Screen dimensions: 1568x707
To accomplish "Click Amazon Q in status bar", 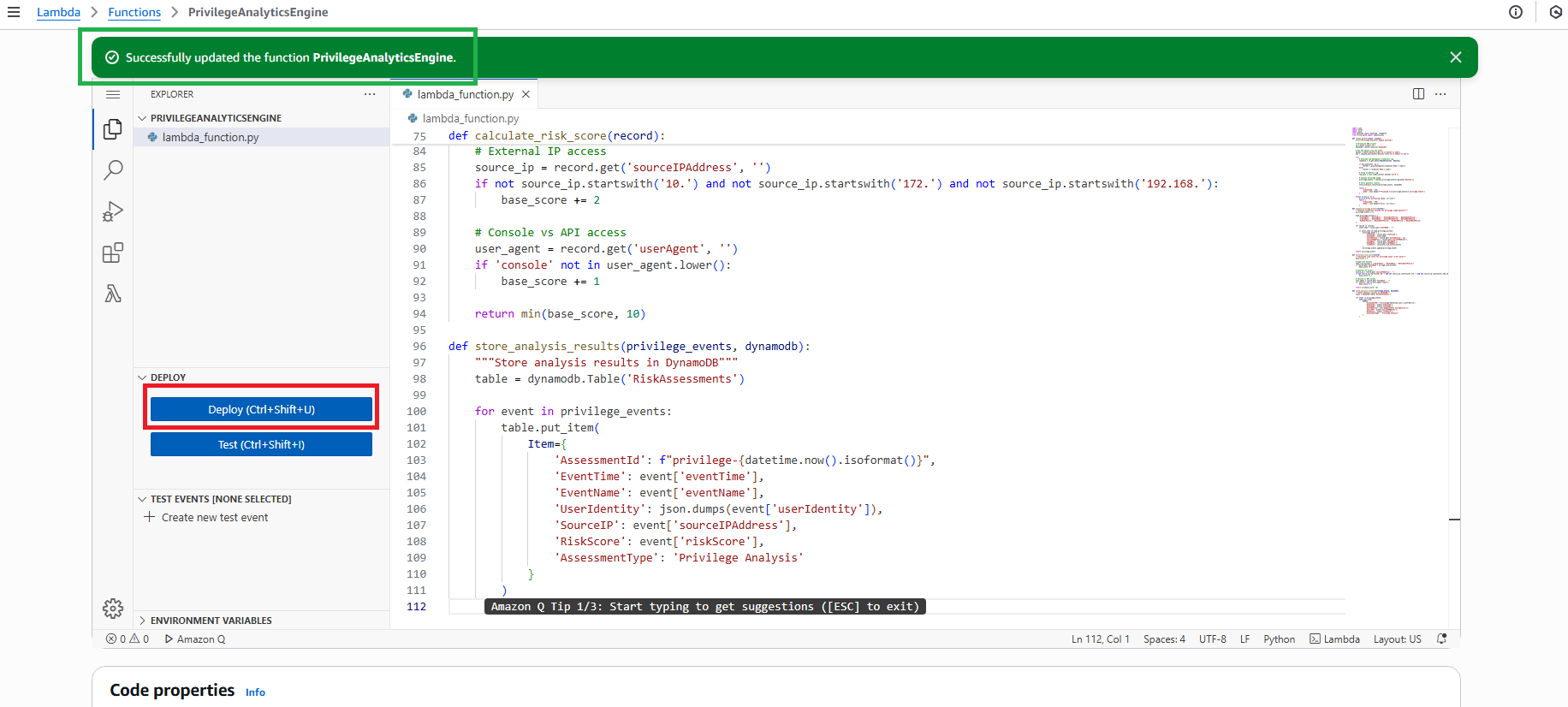I will (195, 639).
